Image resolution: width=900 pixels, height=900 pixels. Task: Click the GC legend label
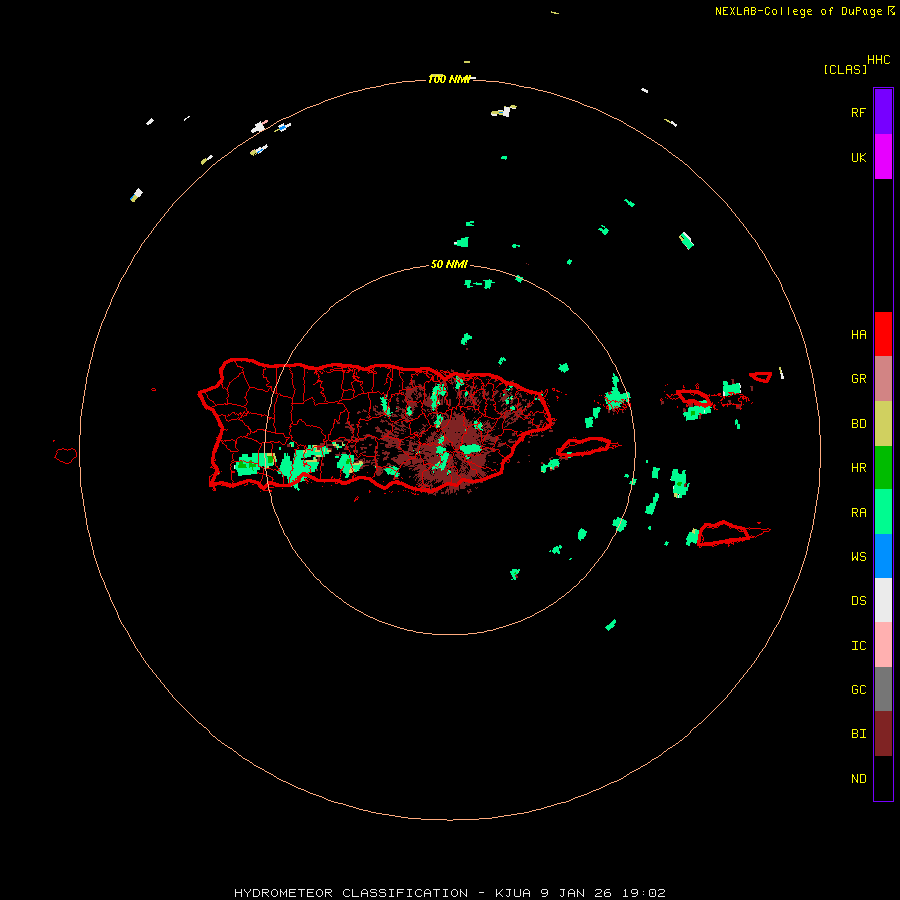point(858,690)
